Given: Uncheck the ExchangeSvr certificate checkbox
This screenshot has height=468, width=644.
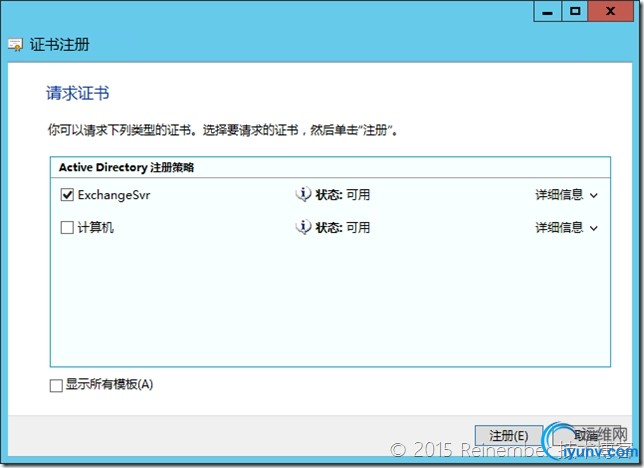Looking at the screenshot, I should 67,194.
